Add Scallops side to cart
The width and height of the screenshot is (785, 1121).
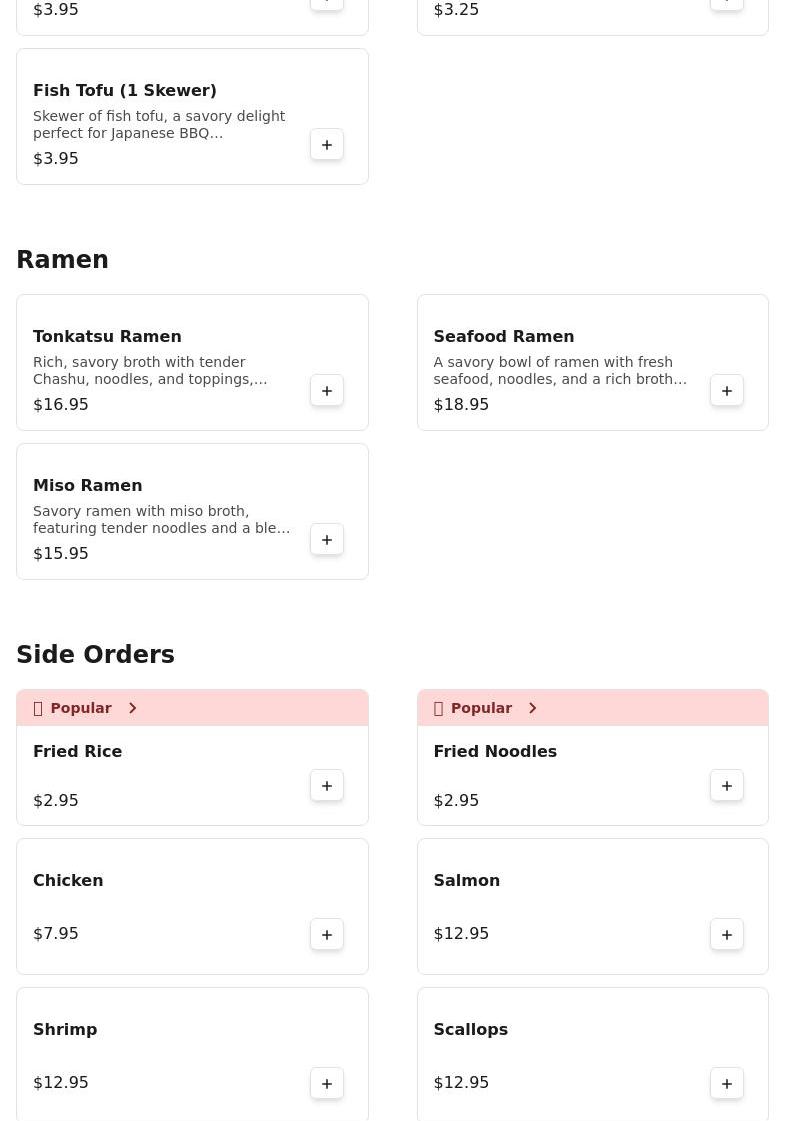(x=727, y=1084)
